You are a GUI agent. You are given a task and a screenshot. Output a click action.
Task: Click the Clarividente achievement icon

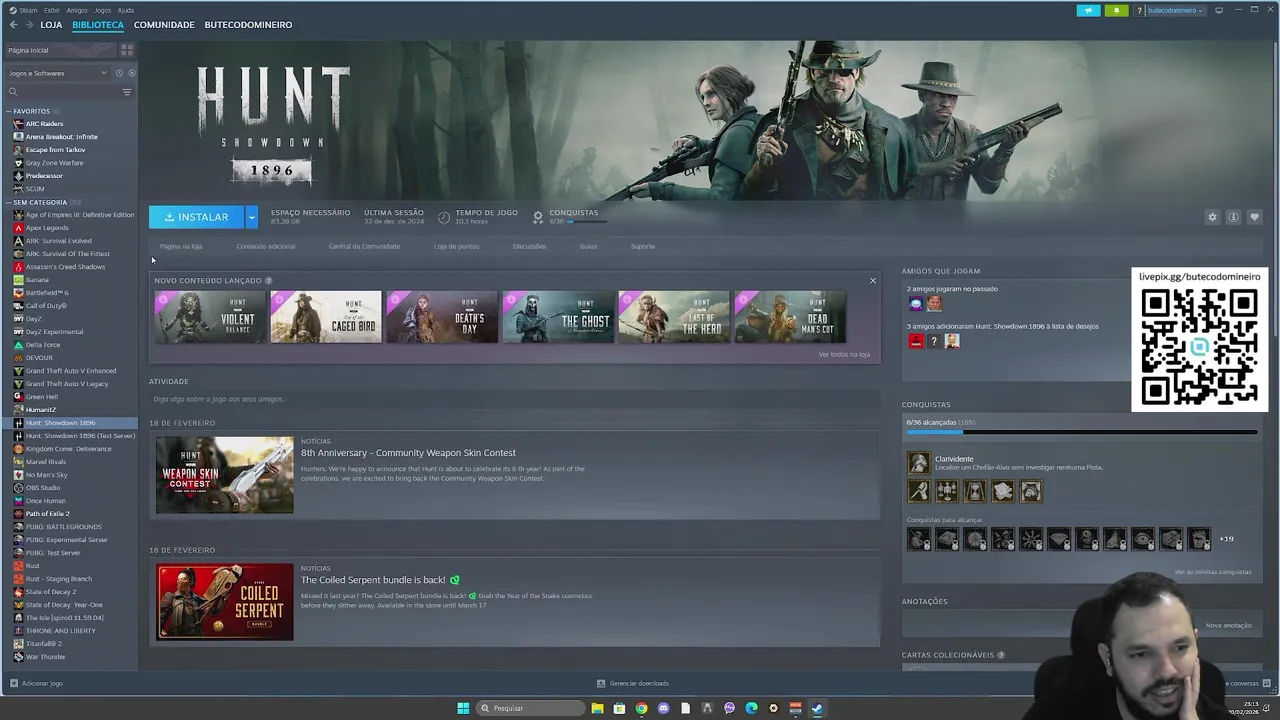(918, 463)
